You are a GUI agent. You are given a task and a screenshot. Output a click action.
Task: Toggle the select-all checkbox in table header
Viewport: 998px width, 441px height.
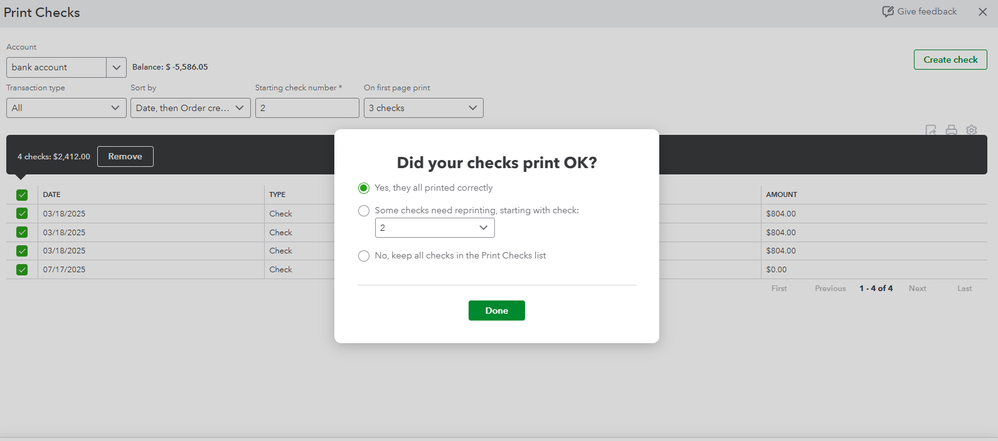(22, 195)
